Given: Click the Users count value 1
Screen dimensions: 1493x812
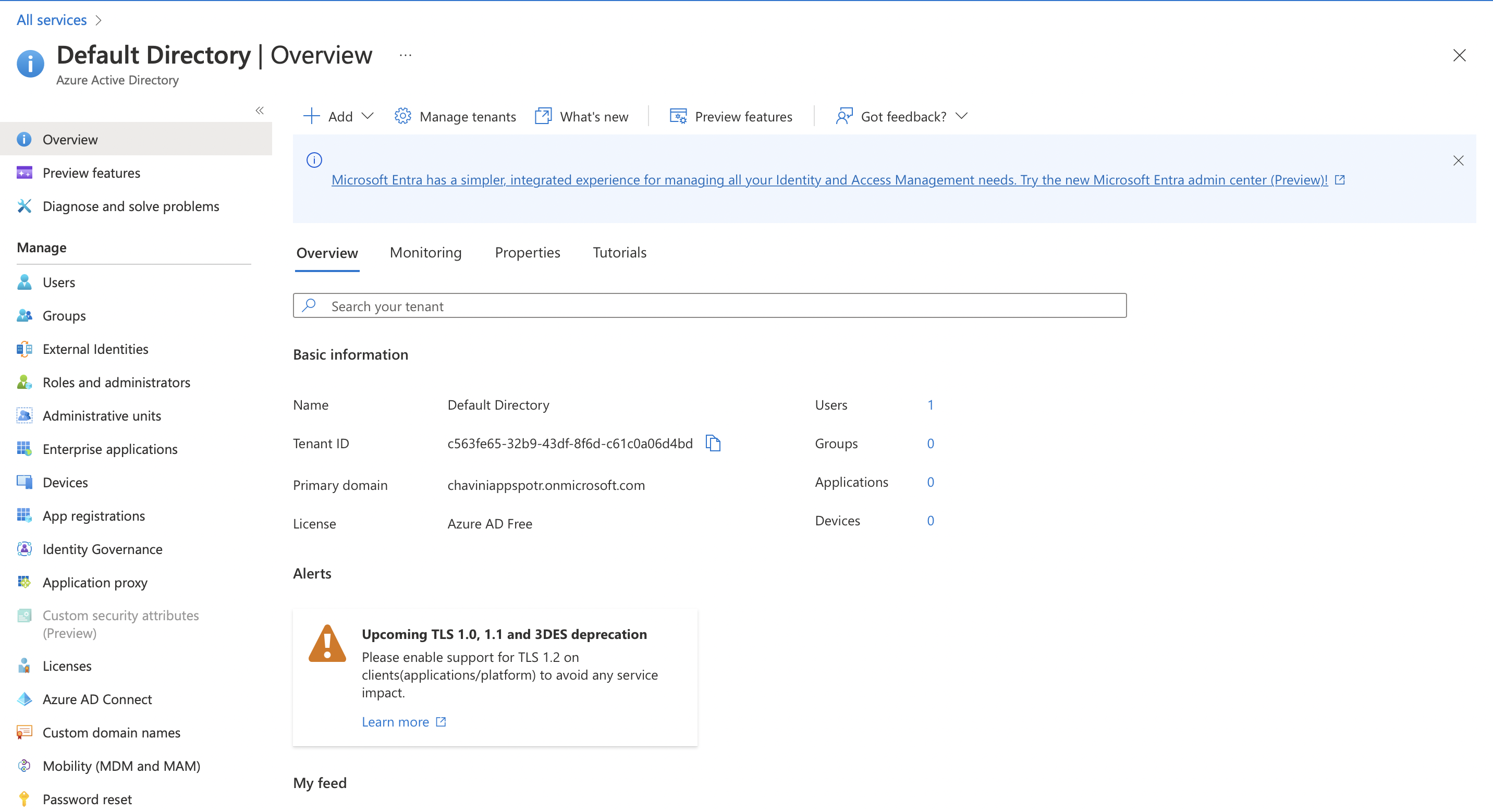Looking at the screenshot, I should pyautogui.click(x=930, y=405).
